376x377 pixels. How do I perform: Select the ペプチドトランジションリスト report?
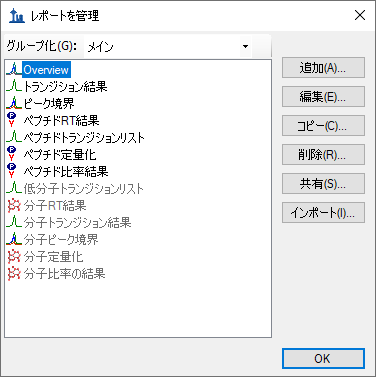pos(84,137)
